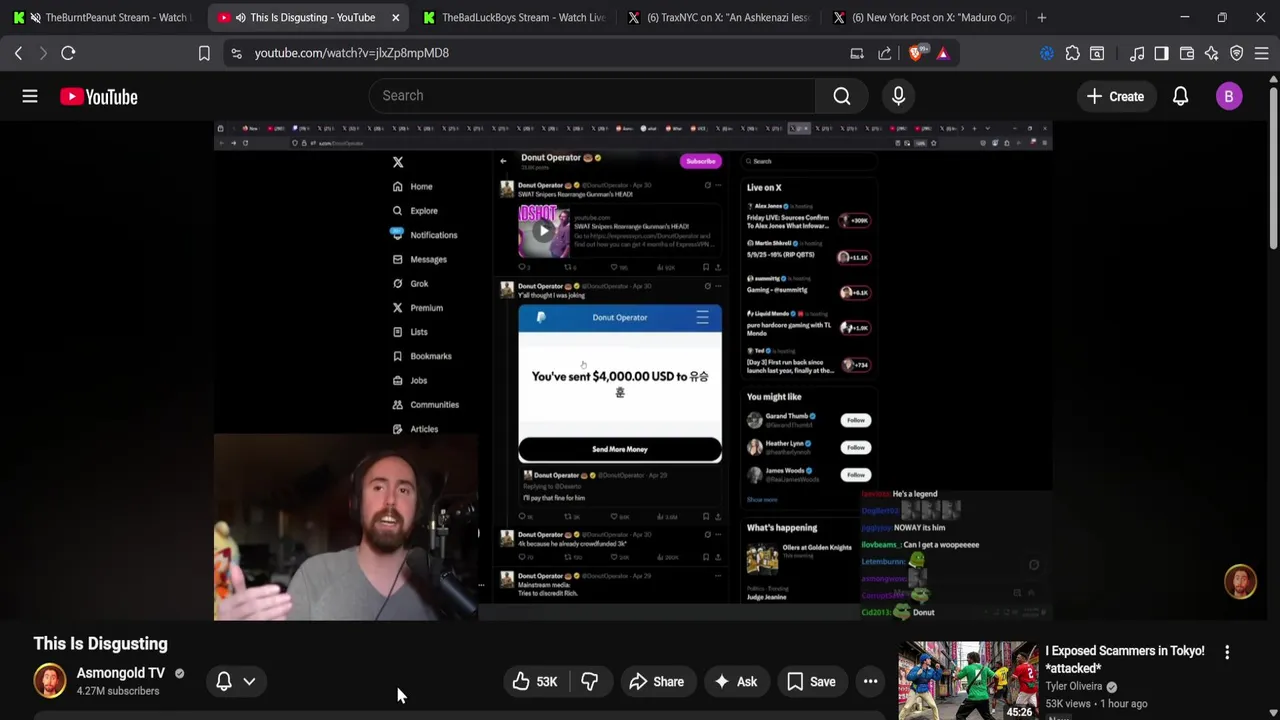Open Asmongold TV channel avatar
This screenshot has width=1280, height=720.
tap(50, 681)
